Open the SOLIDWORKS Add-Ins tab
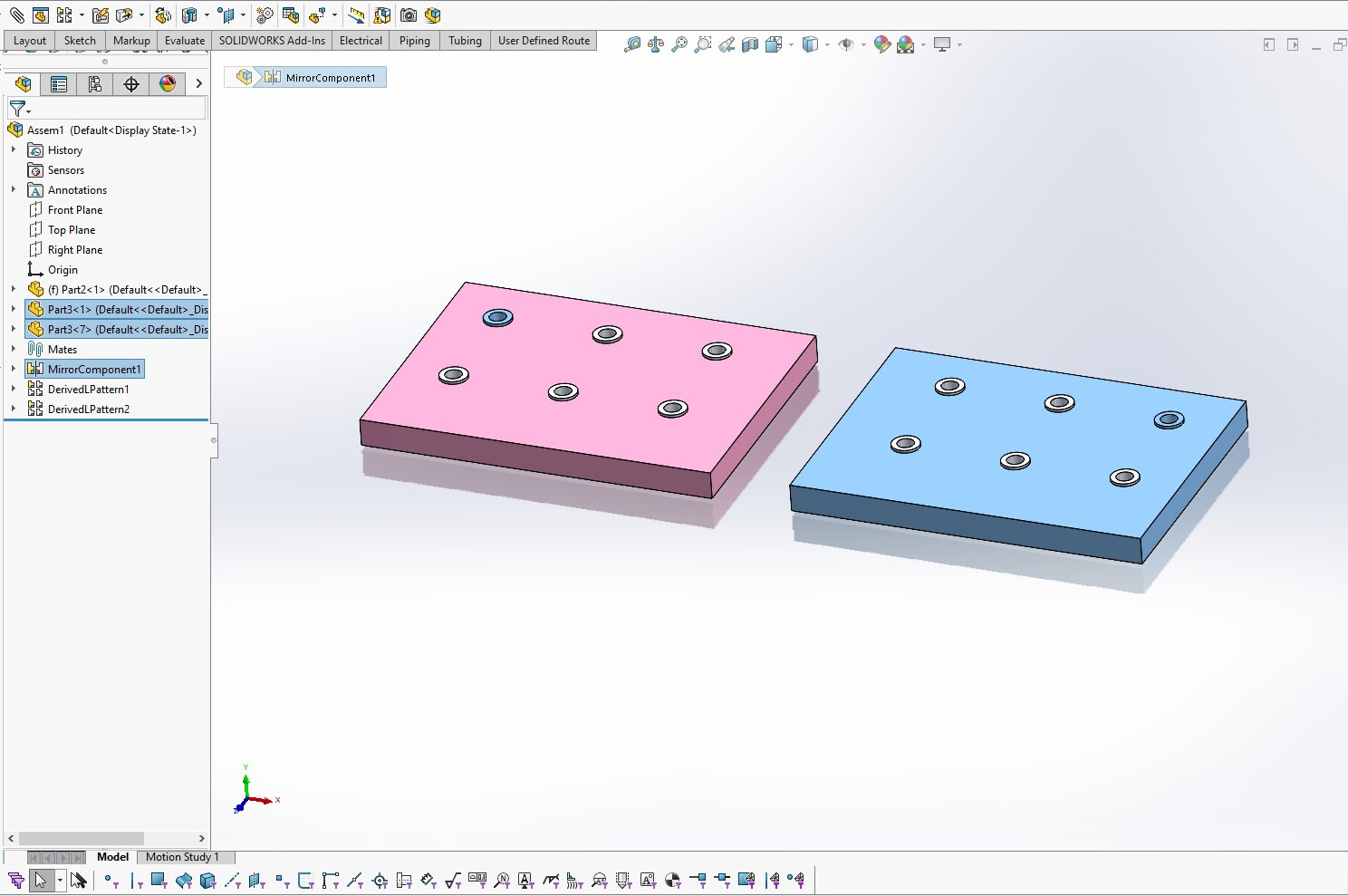 (272, 41)
